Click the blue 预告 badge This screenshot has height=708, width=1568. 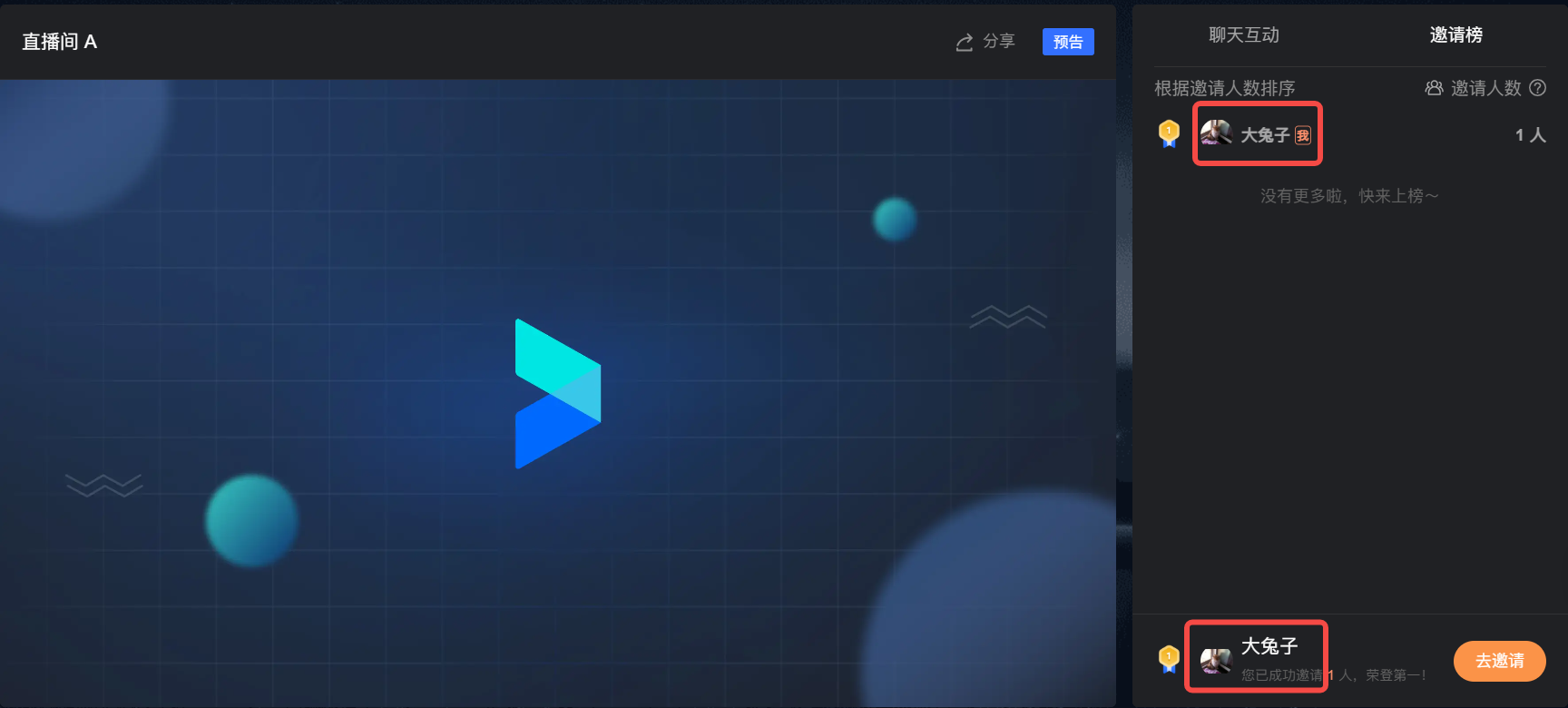click(1068, 42)
